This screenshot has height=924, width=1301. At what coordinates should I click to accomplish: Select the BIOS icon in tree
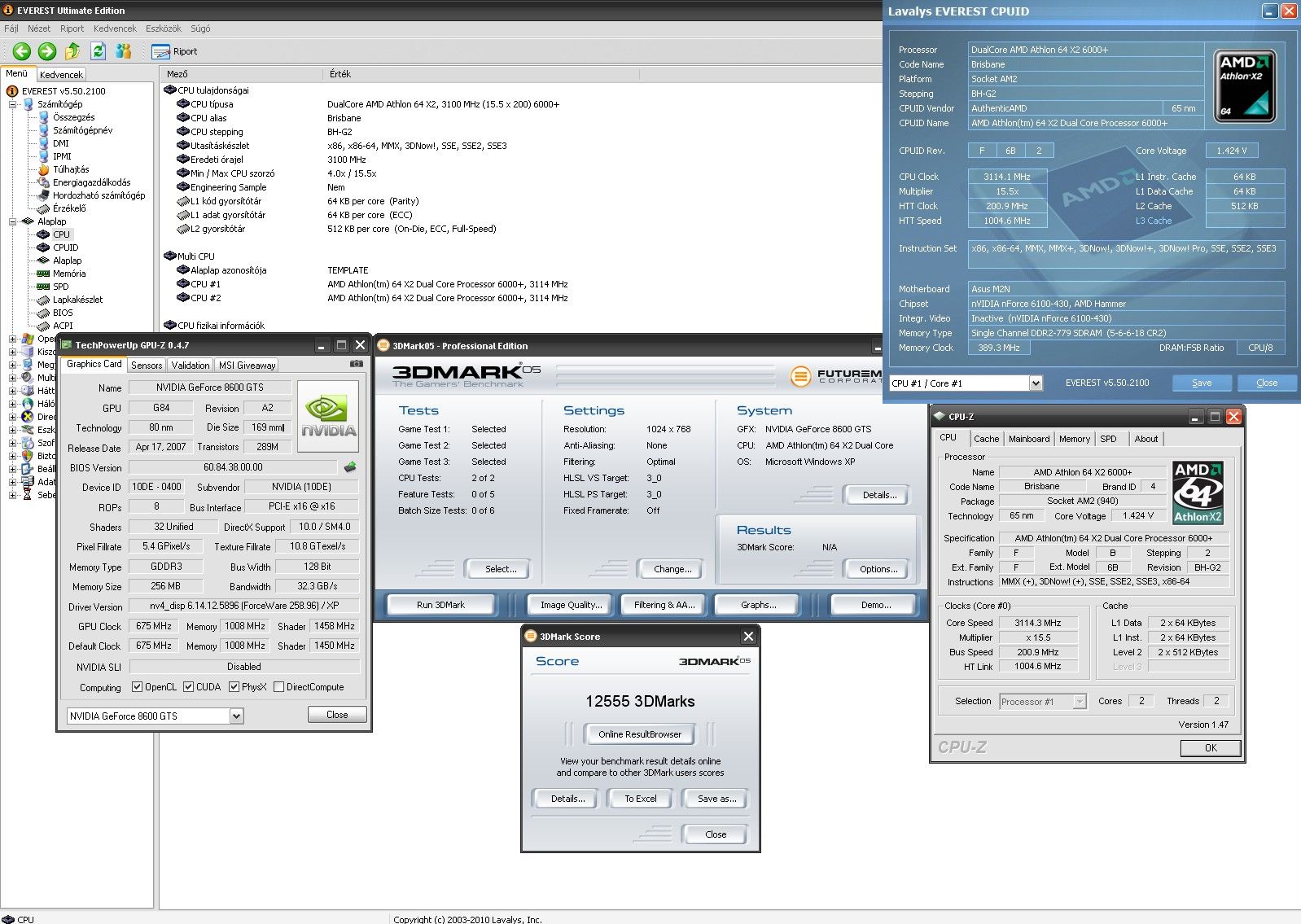[44, 313]
